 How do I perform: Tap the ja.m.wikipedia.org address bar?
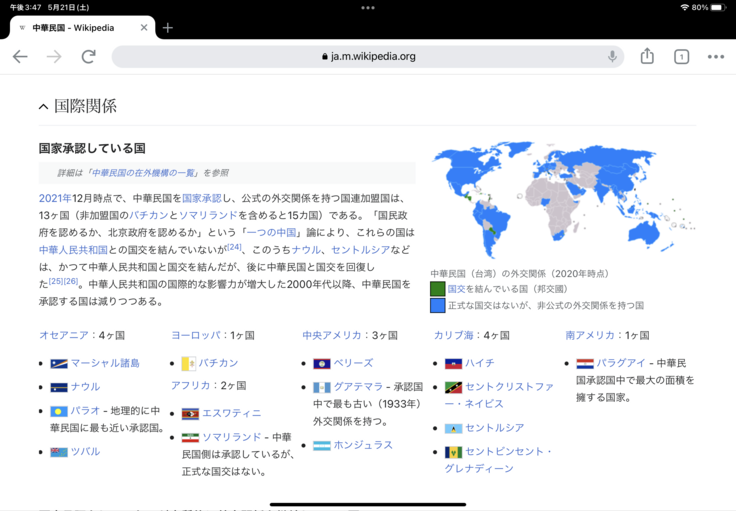pyautogui.click(x=368, y=57)
